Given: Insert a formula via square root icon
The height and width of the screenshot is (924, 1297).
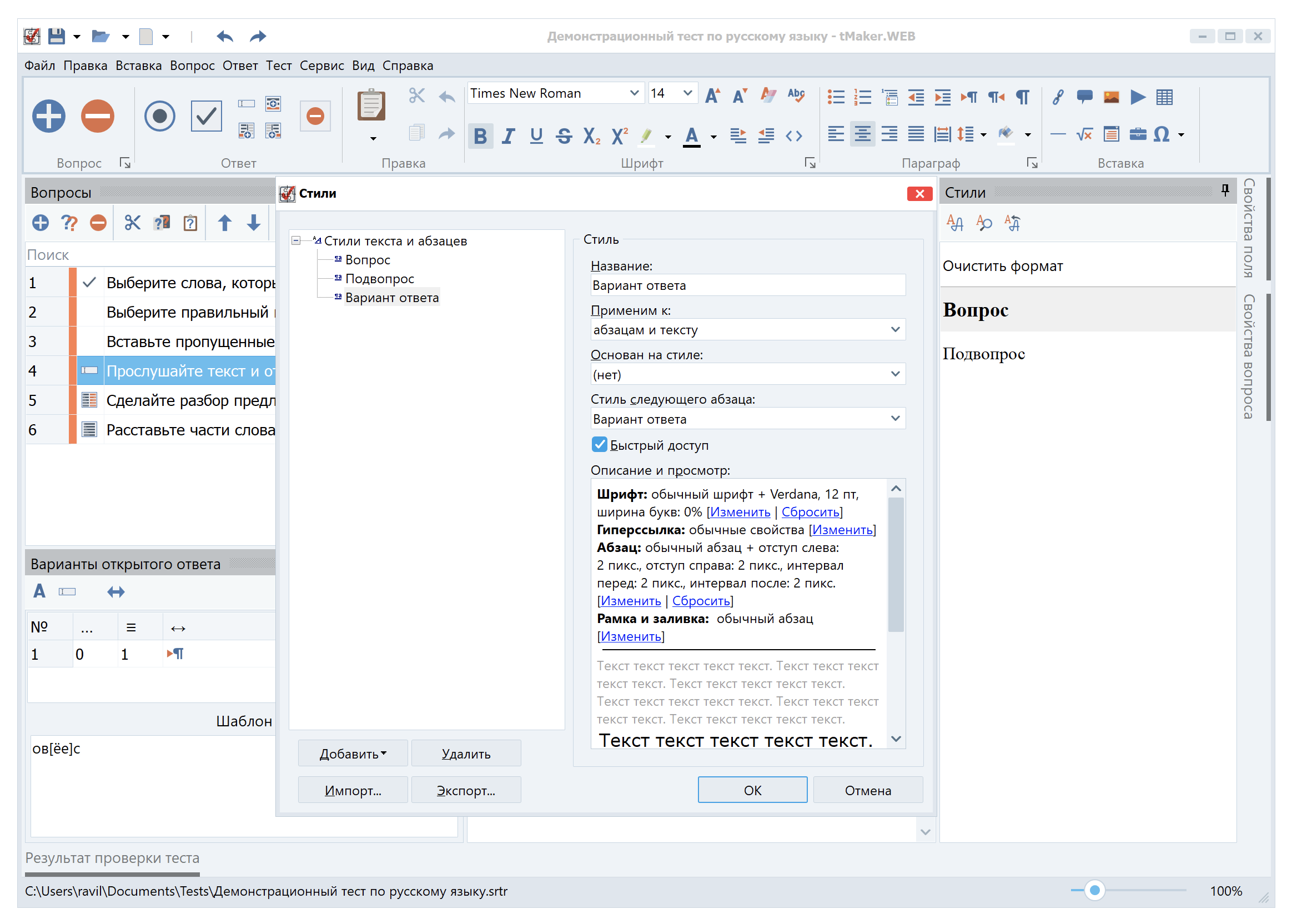Looking at the screenshot, I should pyautogui.click(x=1085, y=135).
